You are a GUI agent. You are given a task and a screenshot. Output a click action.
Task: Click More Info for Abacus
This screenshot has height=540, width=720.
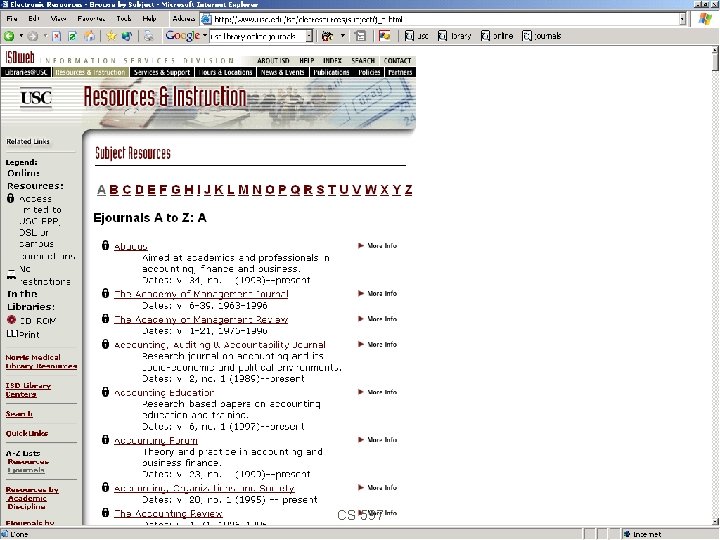(x=377, y=246)
